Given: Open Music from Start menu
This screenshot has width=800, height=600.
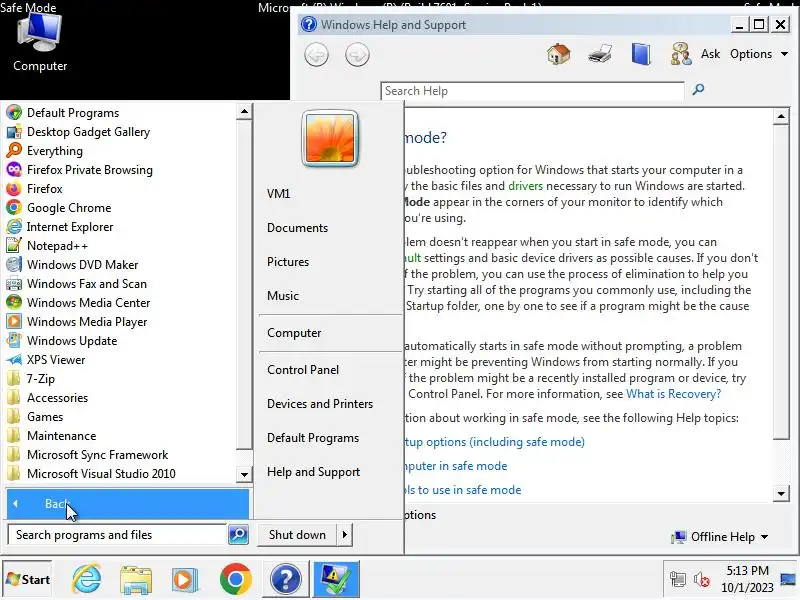Looking at the screenshot, I should coord(283,296).
